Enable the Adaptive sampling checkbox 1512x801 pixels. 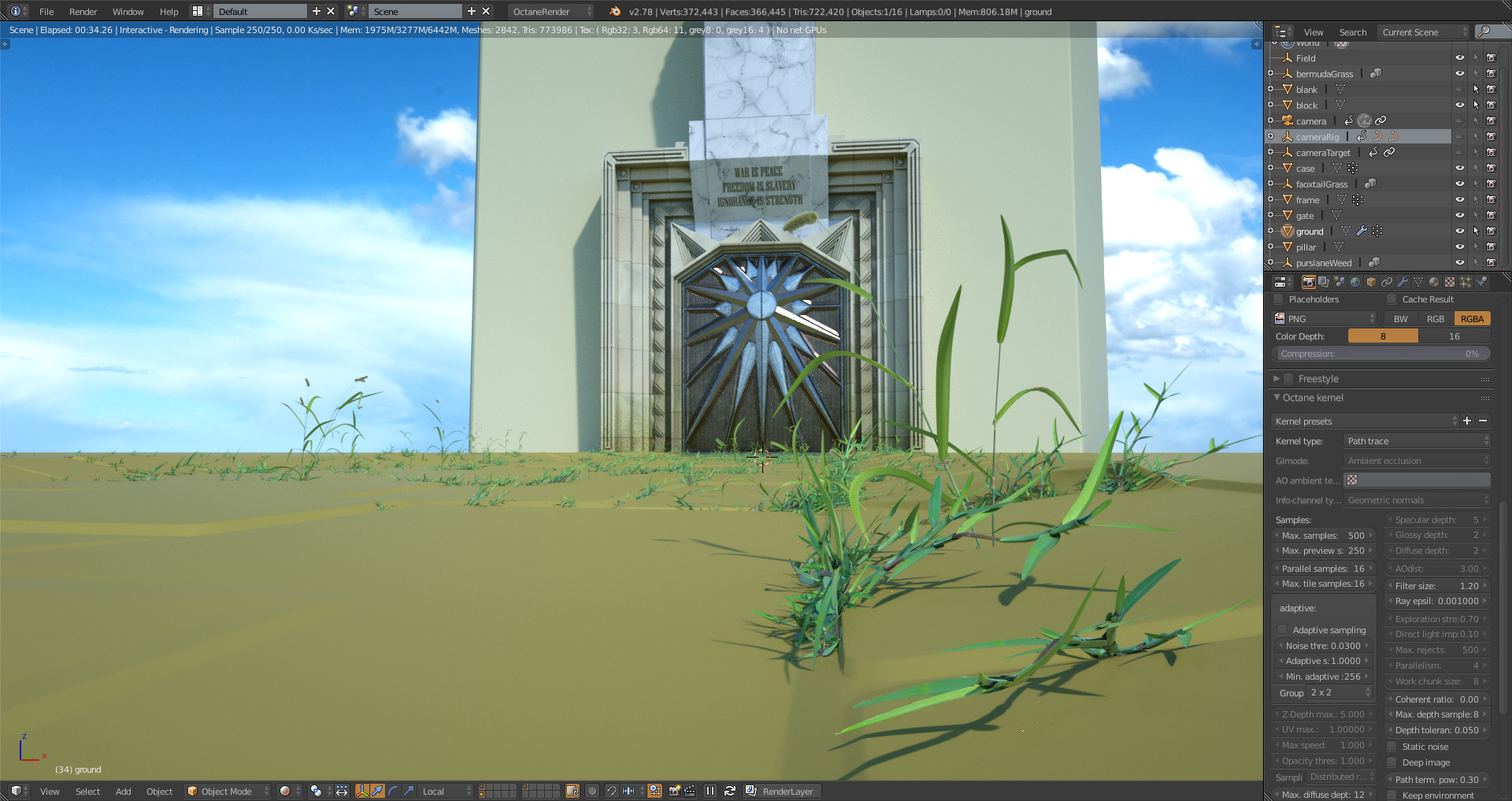1283,629
